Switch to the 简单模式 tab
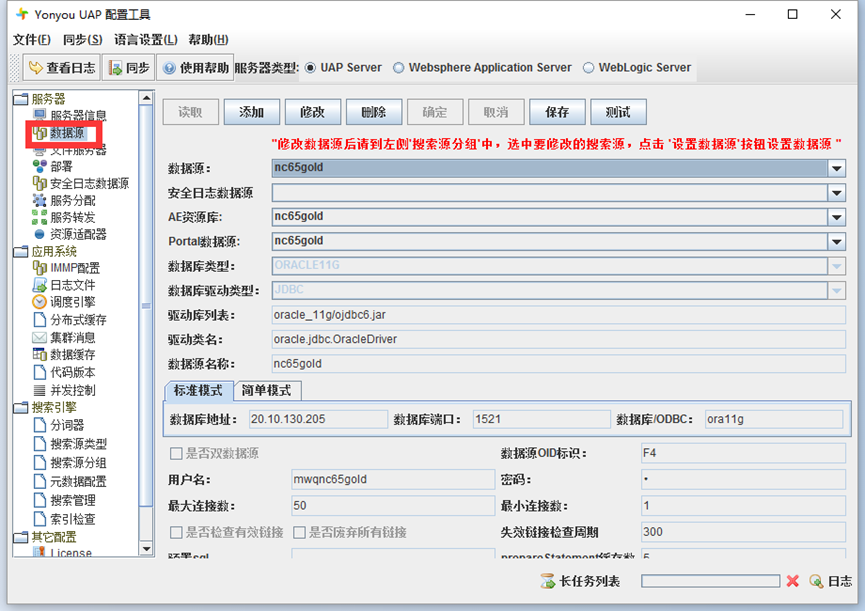Image resolution: width=865 pixels, height=611 pixels. click(267, 390)
